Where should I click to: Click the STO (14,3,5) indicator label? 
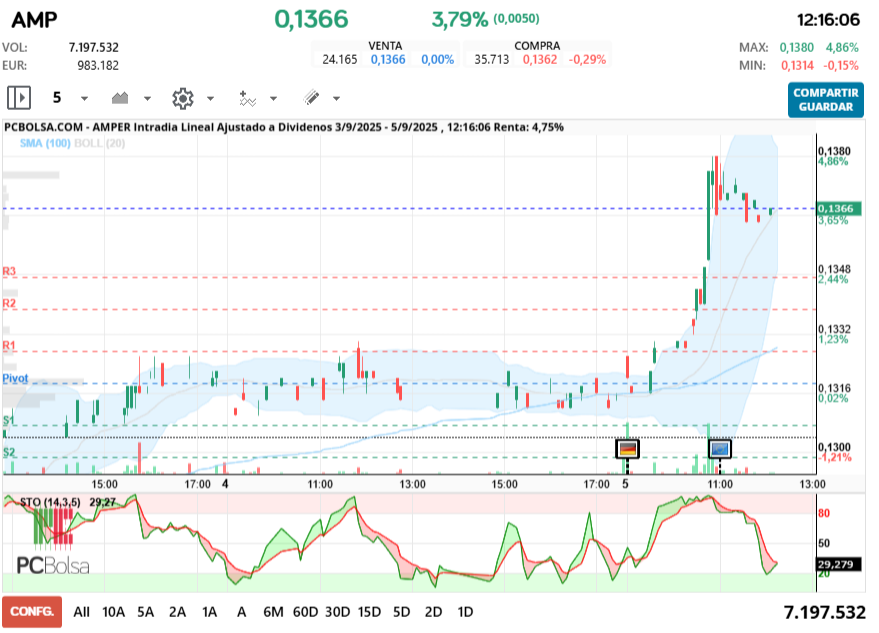(x=50, y=502)
